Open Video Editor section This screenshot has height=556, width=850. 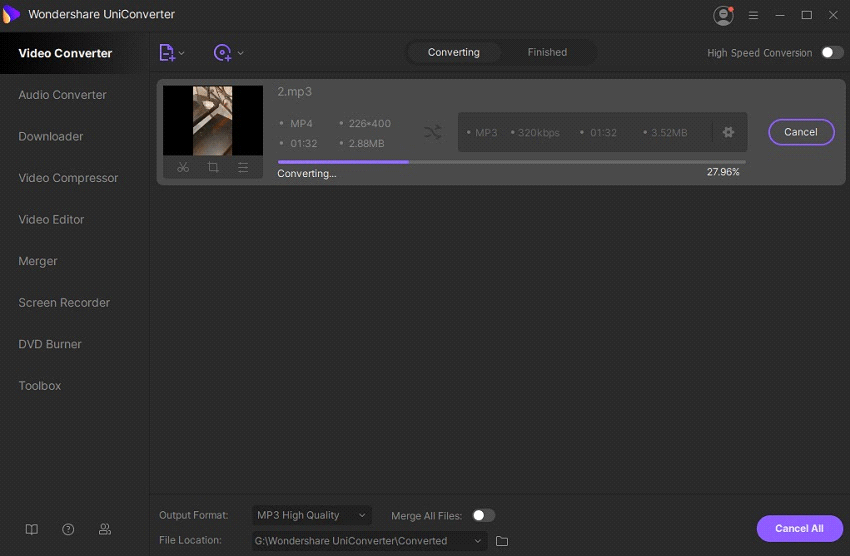(x=51, y=219)
